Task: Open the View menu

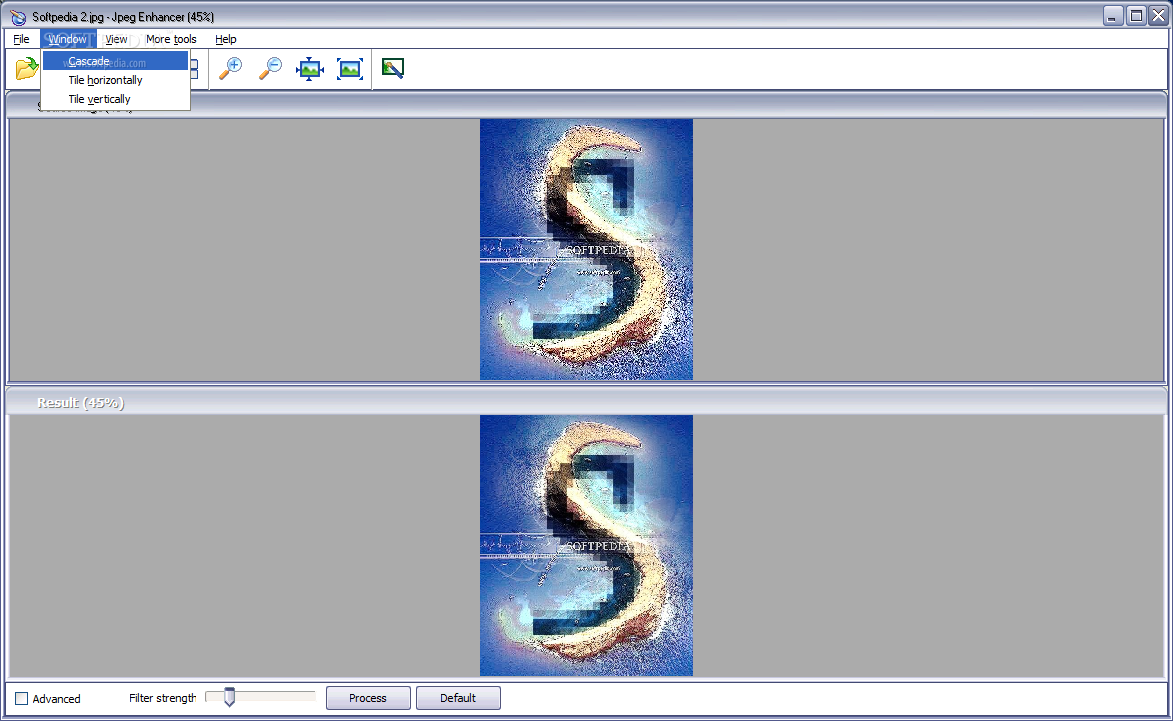Action: [x=116, y=39]
